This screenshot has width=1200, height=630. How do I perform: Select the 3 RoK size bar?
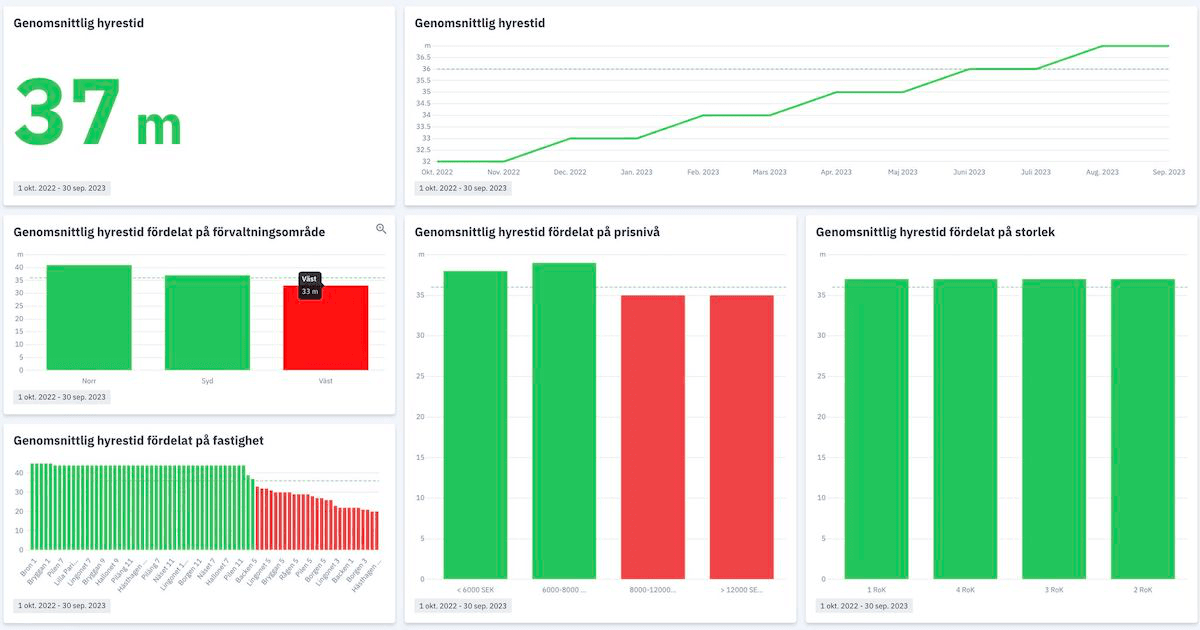tap(1054, 429)
